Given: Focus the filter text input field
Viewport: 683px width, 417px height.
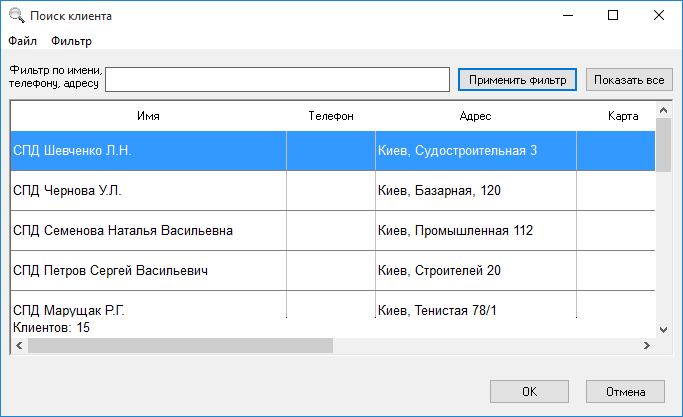Looking at the screenshot, I should [x=277, y=79].
